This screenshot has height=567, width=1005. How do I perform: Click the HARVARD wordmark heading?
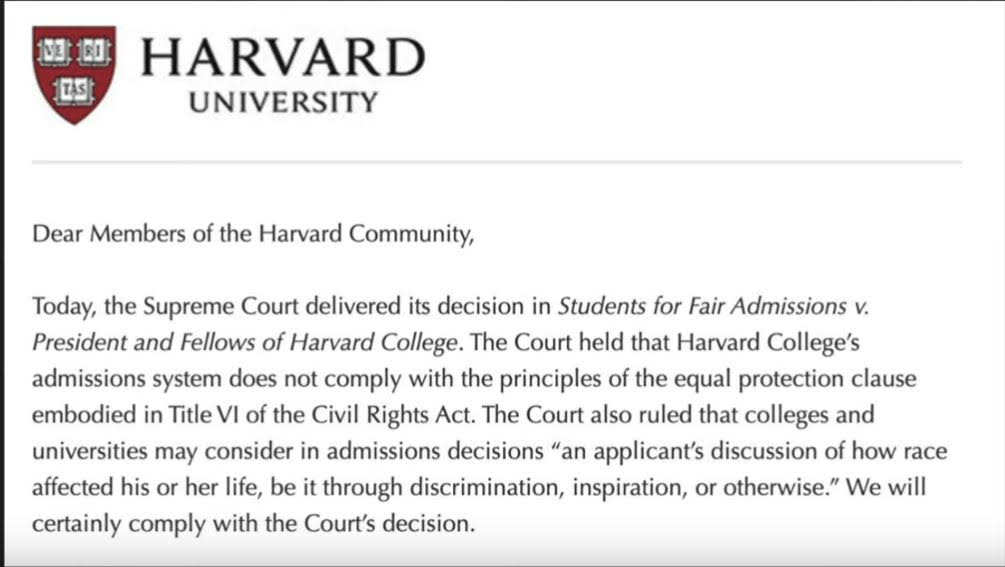click(x=283, y=57)
